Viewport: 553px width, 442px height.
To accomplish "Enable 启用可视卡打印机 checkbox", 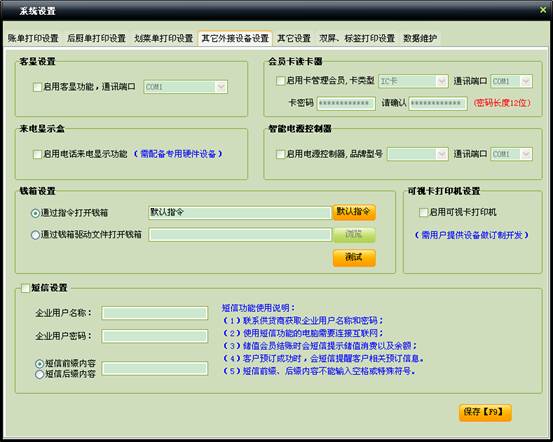I will 423,212.
